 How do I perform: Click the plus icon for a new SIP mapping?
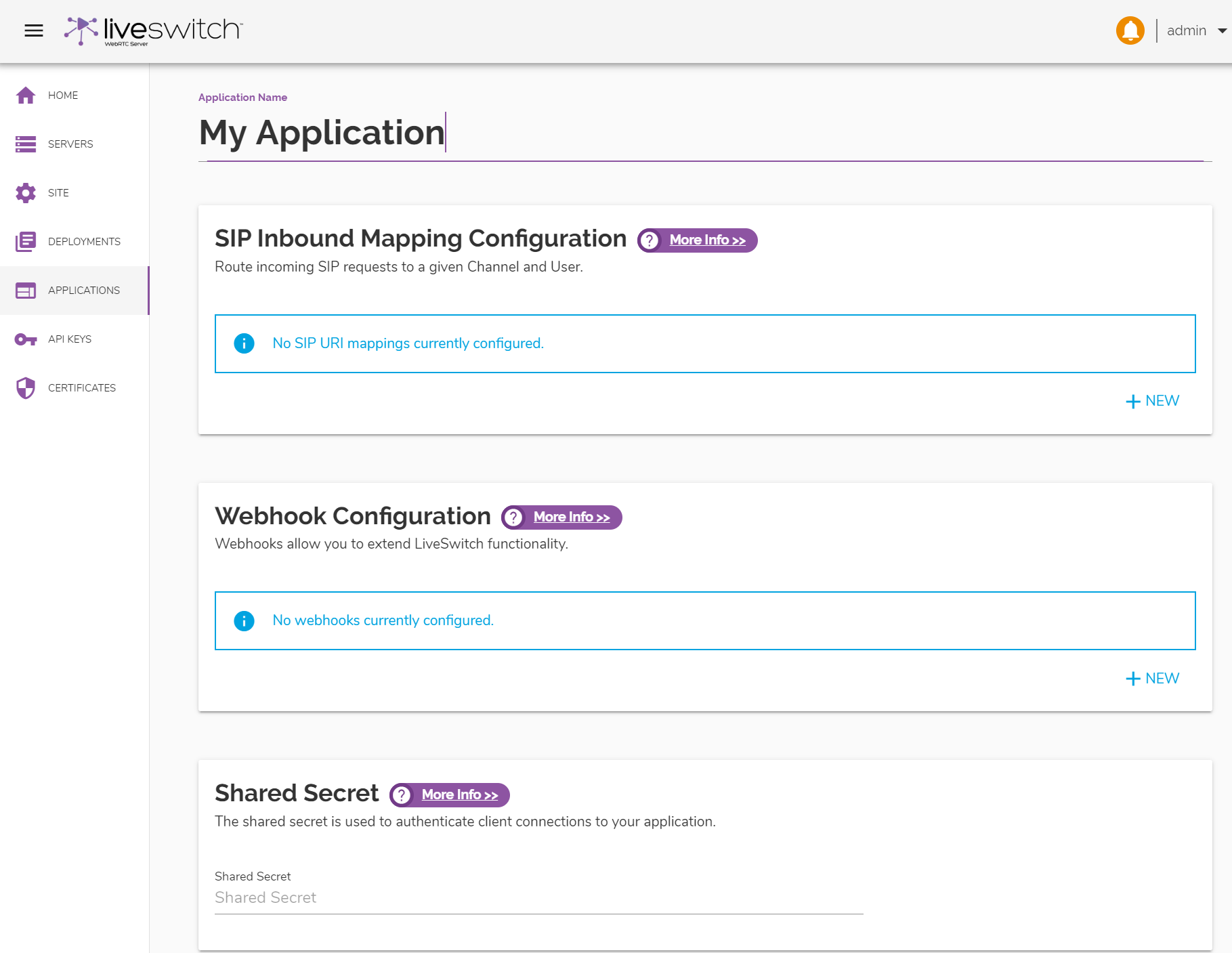click(1132, 402)
